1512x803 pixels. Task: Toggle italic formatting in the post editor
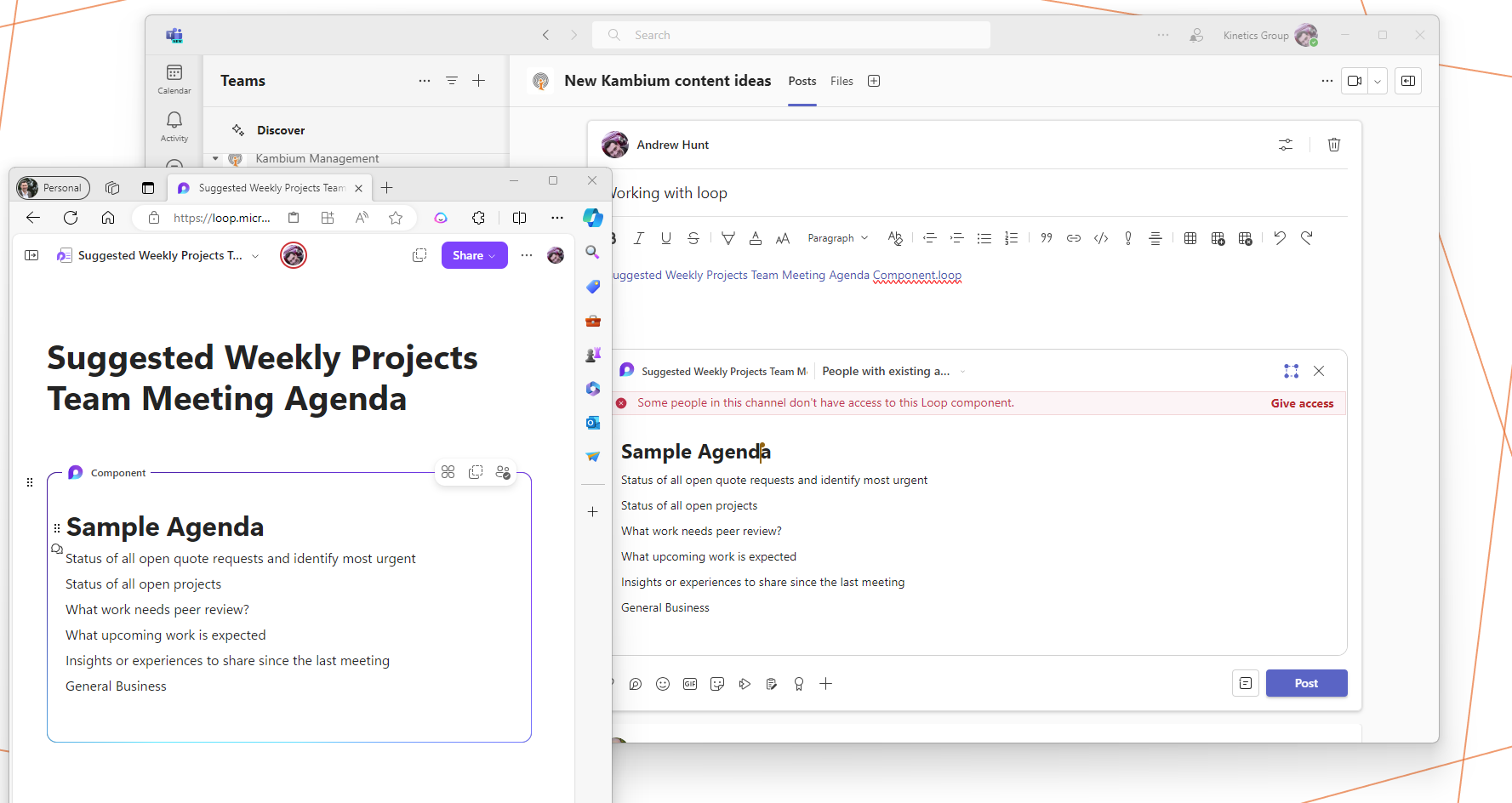coord(639,238)
